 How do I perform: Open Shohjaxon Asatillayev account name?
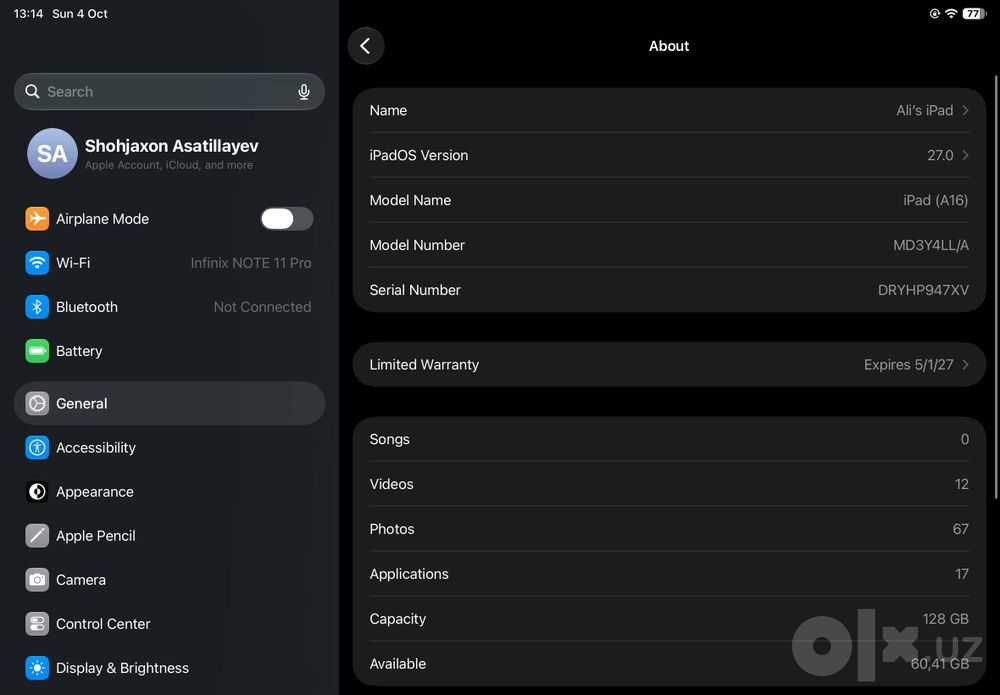coord(172,146)
